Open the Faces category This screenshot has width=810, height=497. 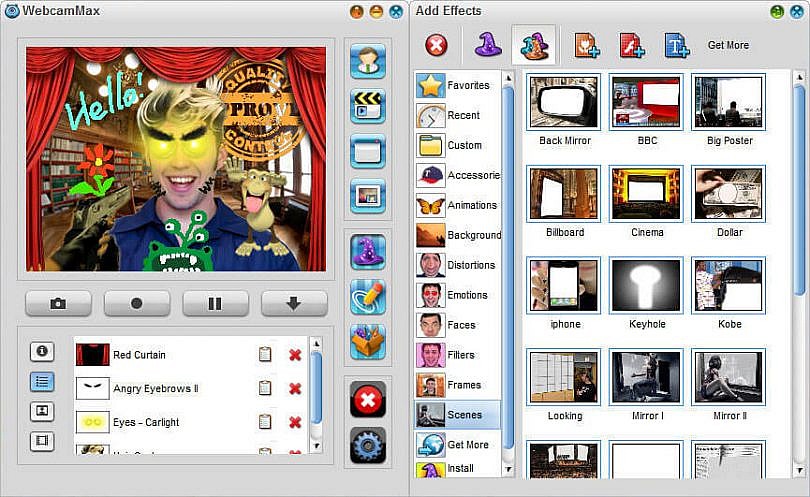click(458, 325)
